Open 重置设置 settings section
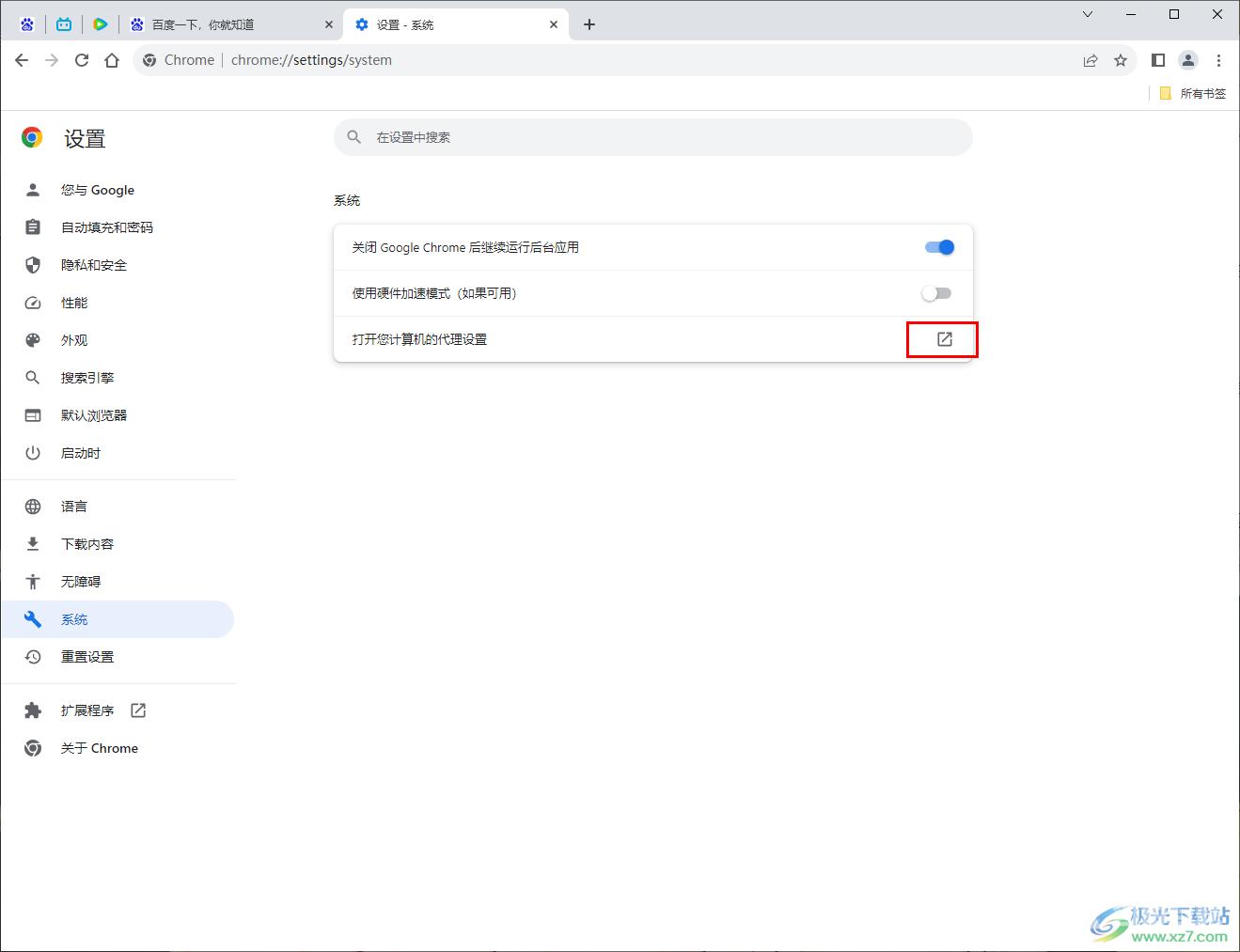1240x952 pixels. (118, 657)
